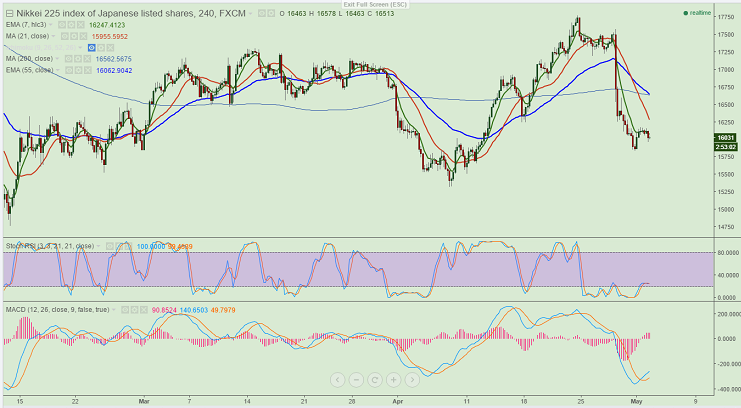Collapse the chart legend with the minus box
Image resolution: width=741 pixels, height=408 pixels.
tap(9, 14)
